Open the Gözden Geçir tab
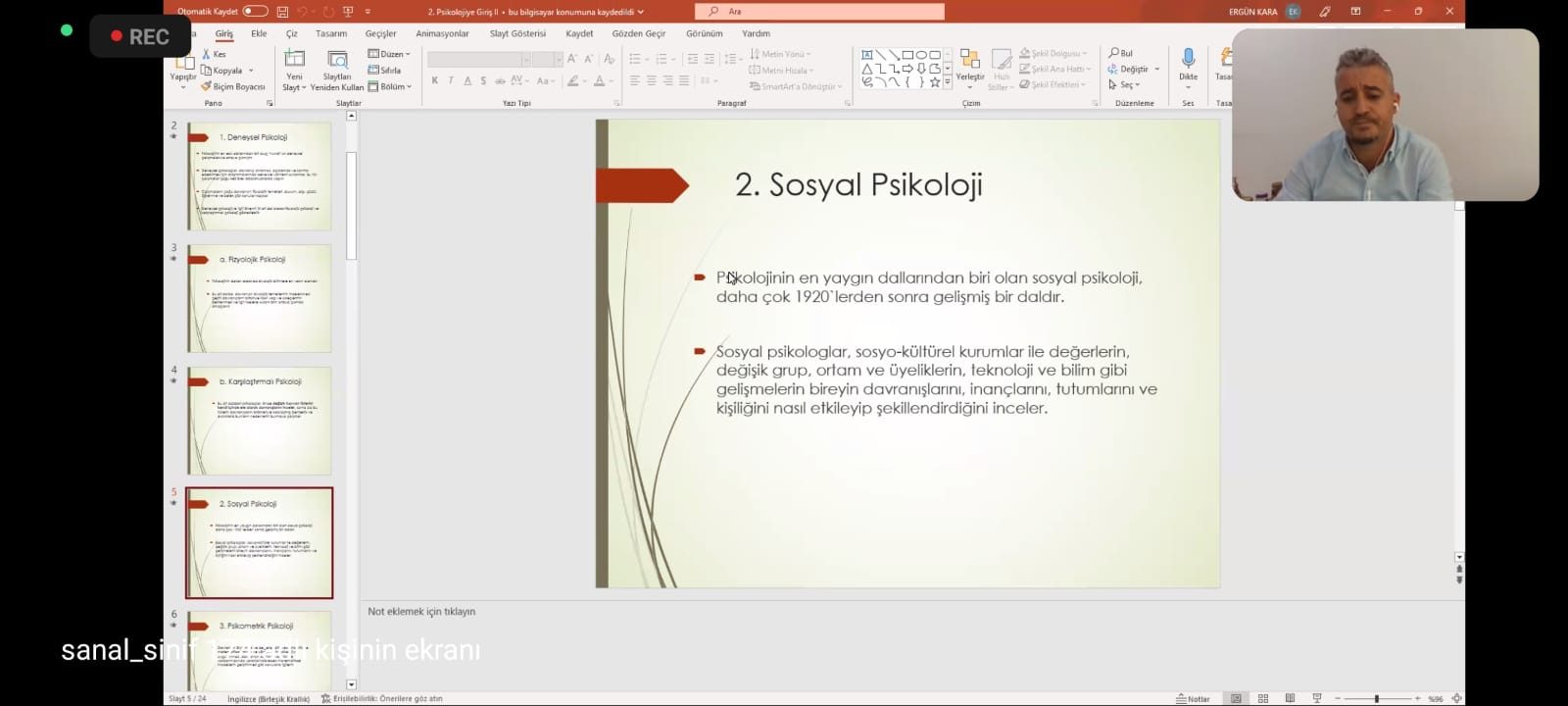The height and width of the screenshot is (706, 1568). 639,33
